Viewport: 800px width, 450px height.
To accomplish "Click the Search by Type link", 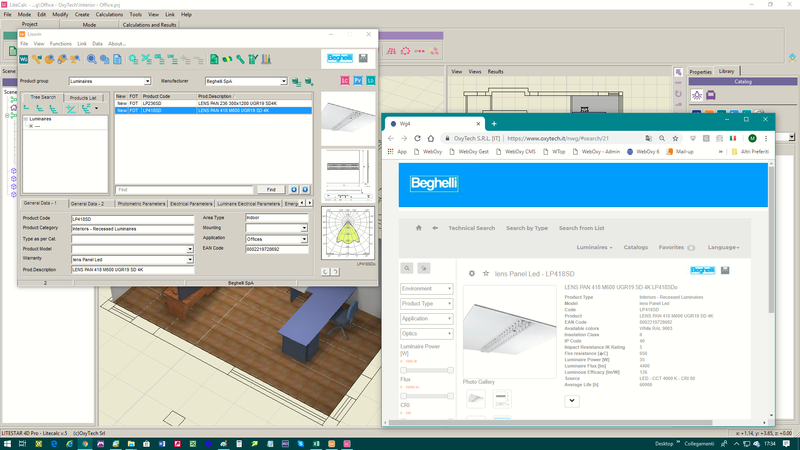I will [x=527, y=228].
